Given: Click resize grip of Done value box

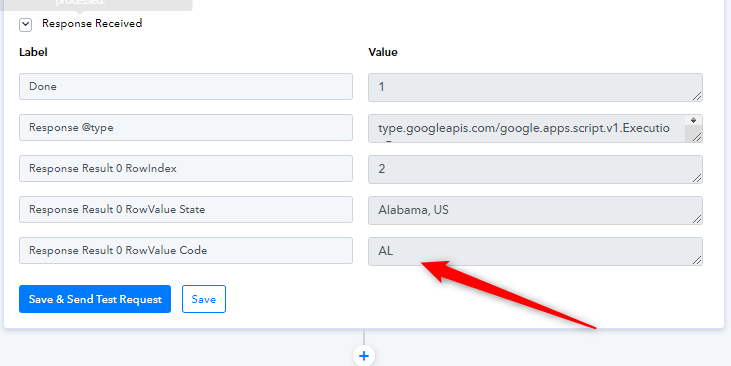Looking at the screenshot, I should pos(697,96).
